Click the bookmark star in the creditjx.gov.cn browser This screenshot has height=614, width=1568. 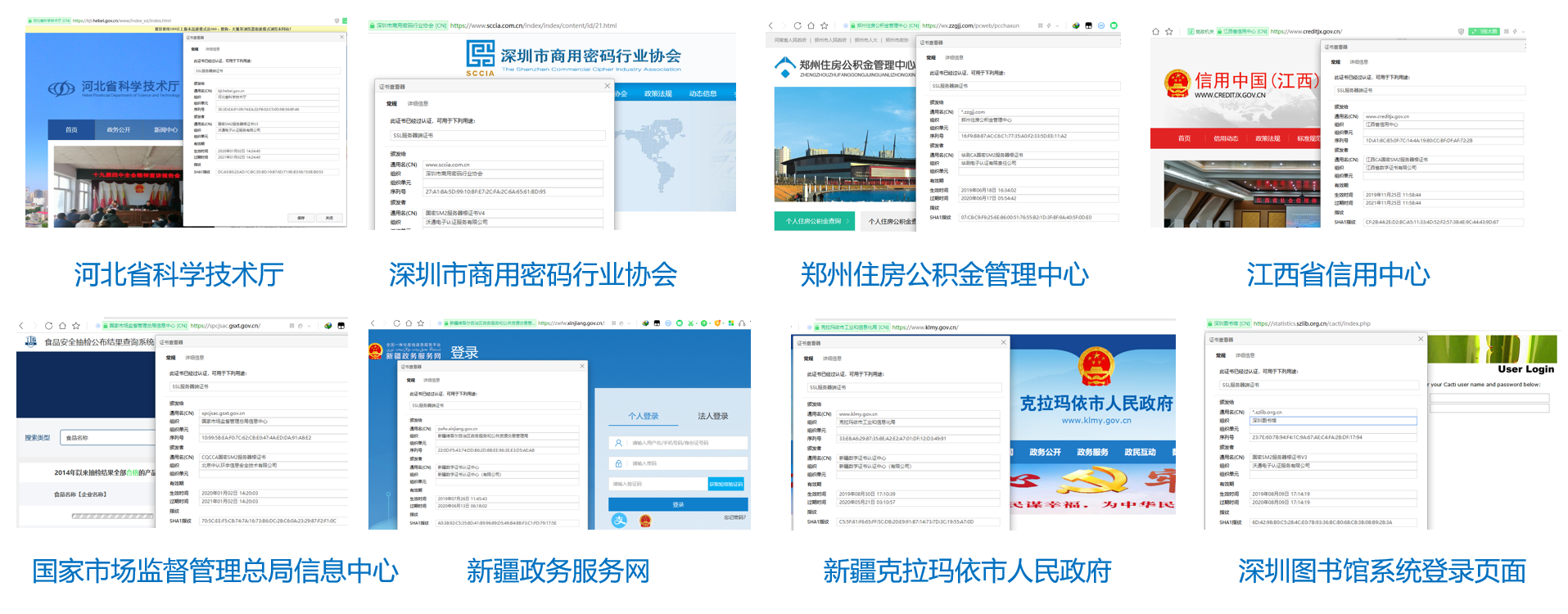tap(1168, 32)
